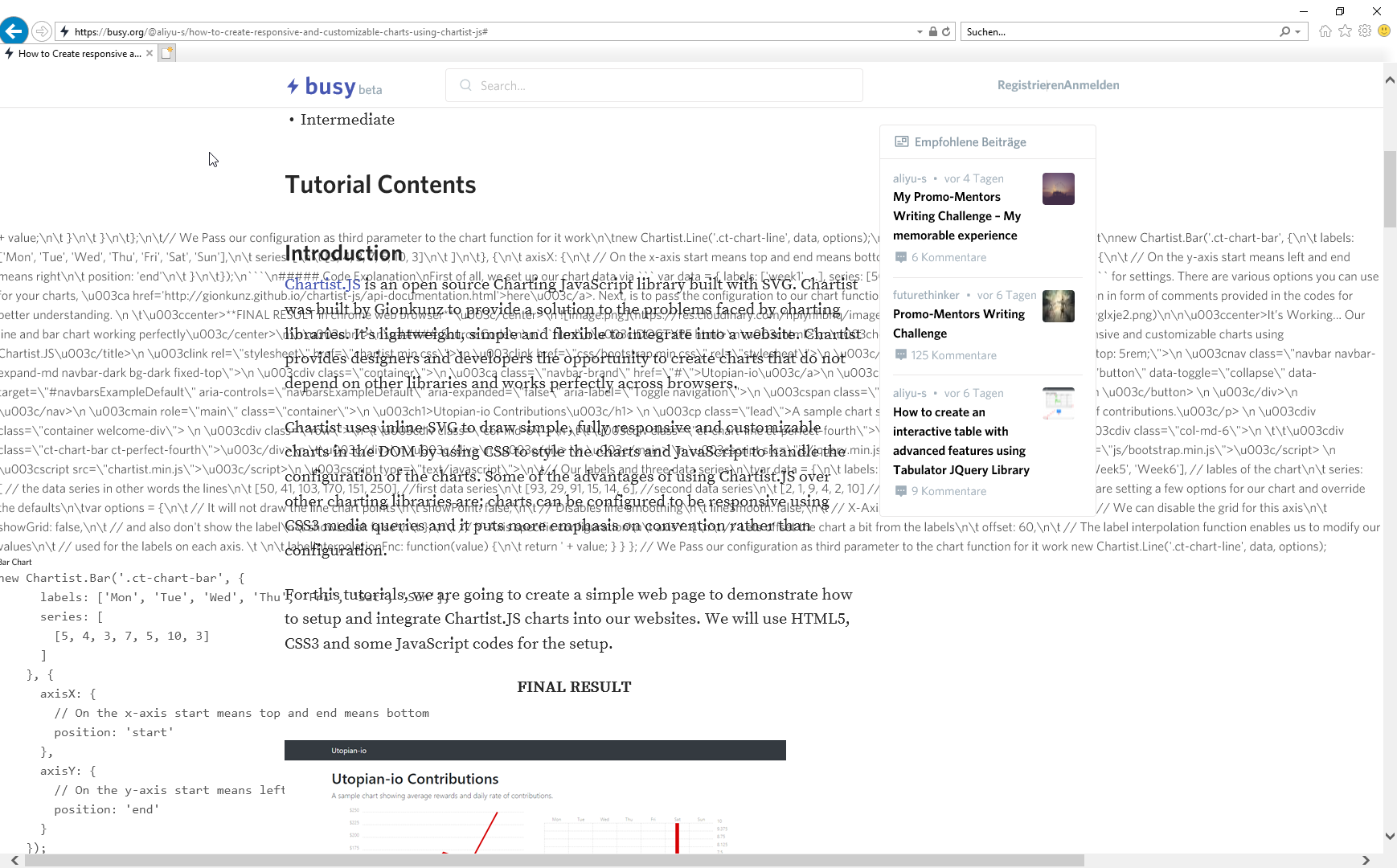Click the lock security icon in address bar
1397x868 pixels.
point(932,32)
